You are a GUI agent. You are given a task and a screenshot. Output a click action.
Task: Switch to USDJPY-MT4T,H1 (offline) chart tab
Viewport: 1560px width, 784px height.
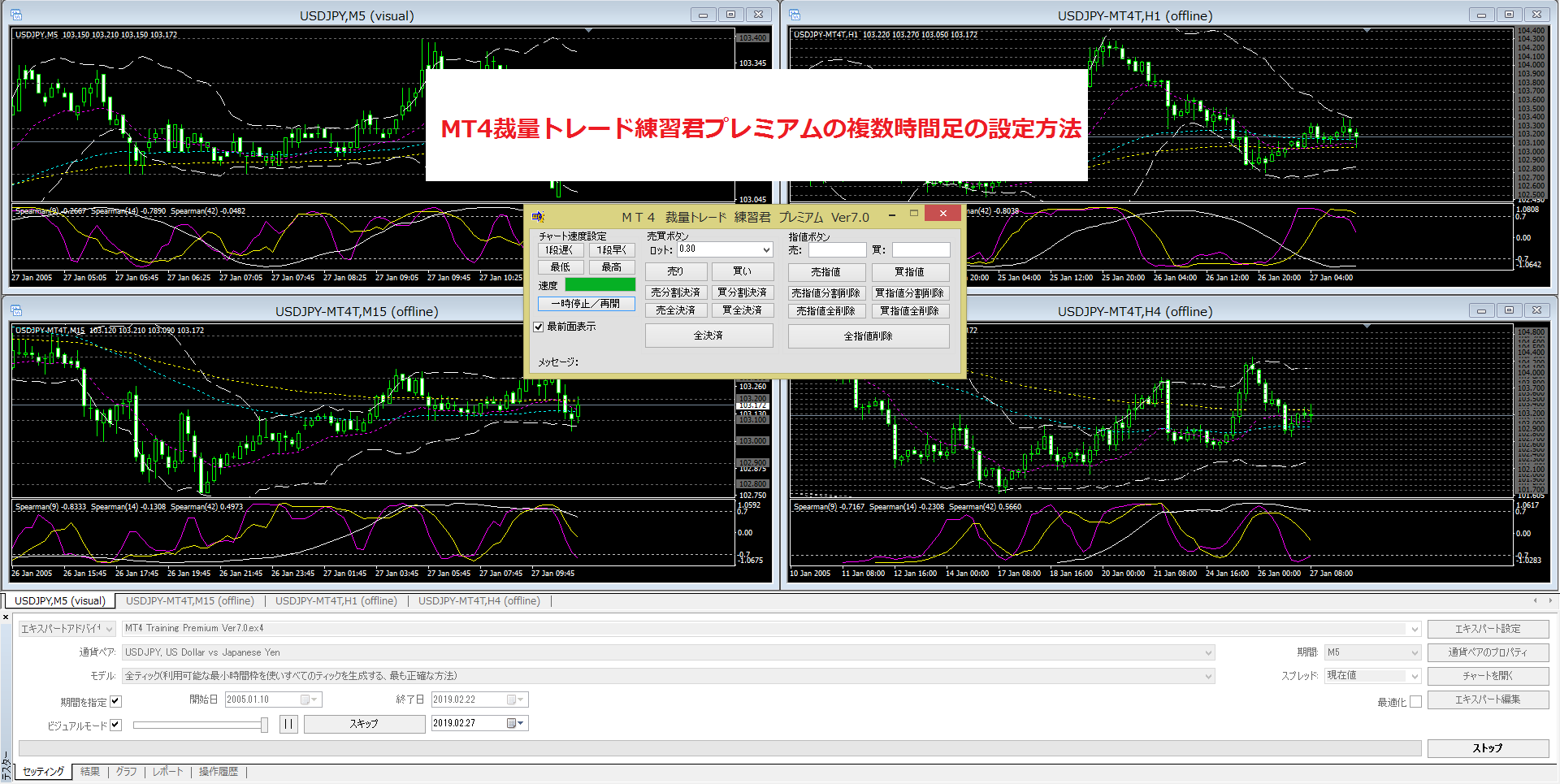(x=336, y=601)
